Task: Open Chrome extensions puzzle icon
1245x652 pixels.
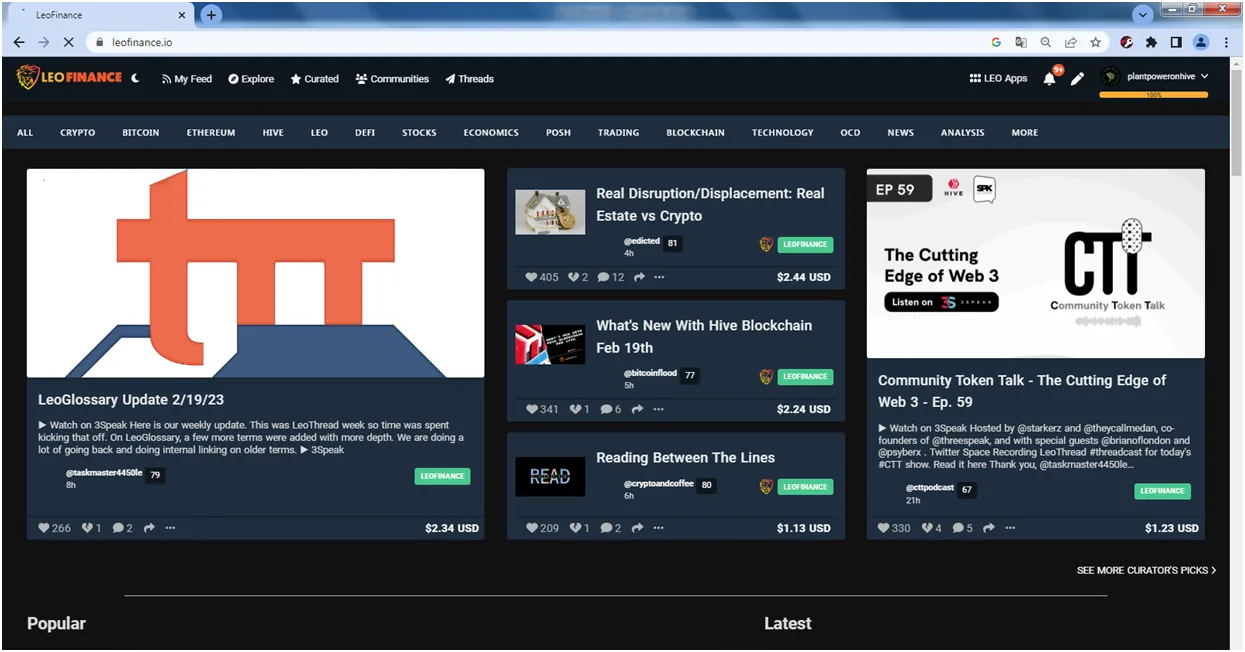Action: coord(1151,43)
